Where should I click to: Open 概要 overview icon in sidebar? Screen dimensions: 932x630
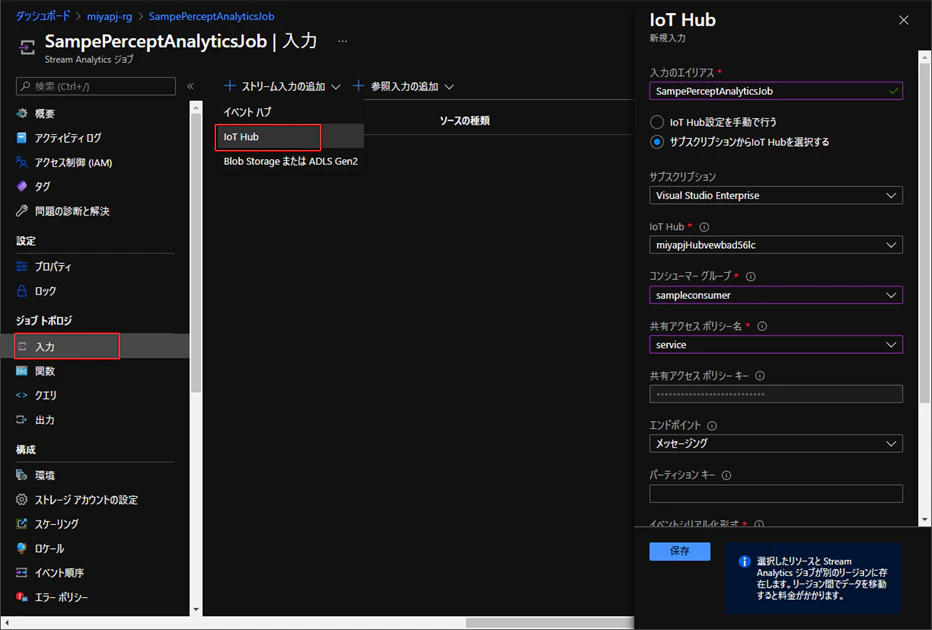[x=22, y=113]
